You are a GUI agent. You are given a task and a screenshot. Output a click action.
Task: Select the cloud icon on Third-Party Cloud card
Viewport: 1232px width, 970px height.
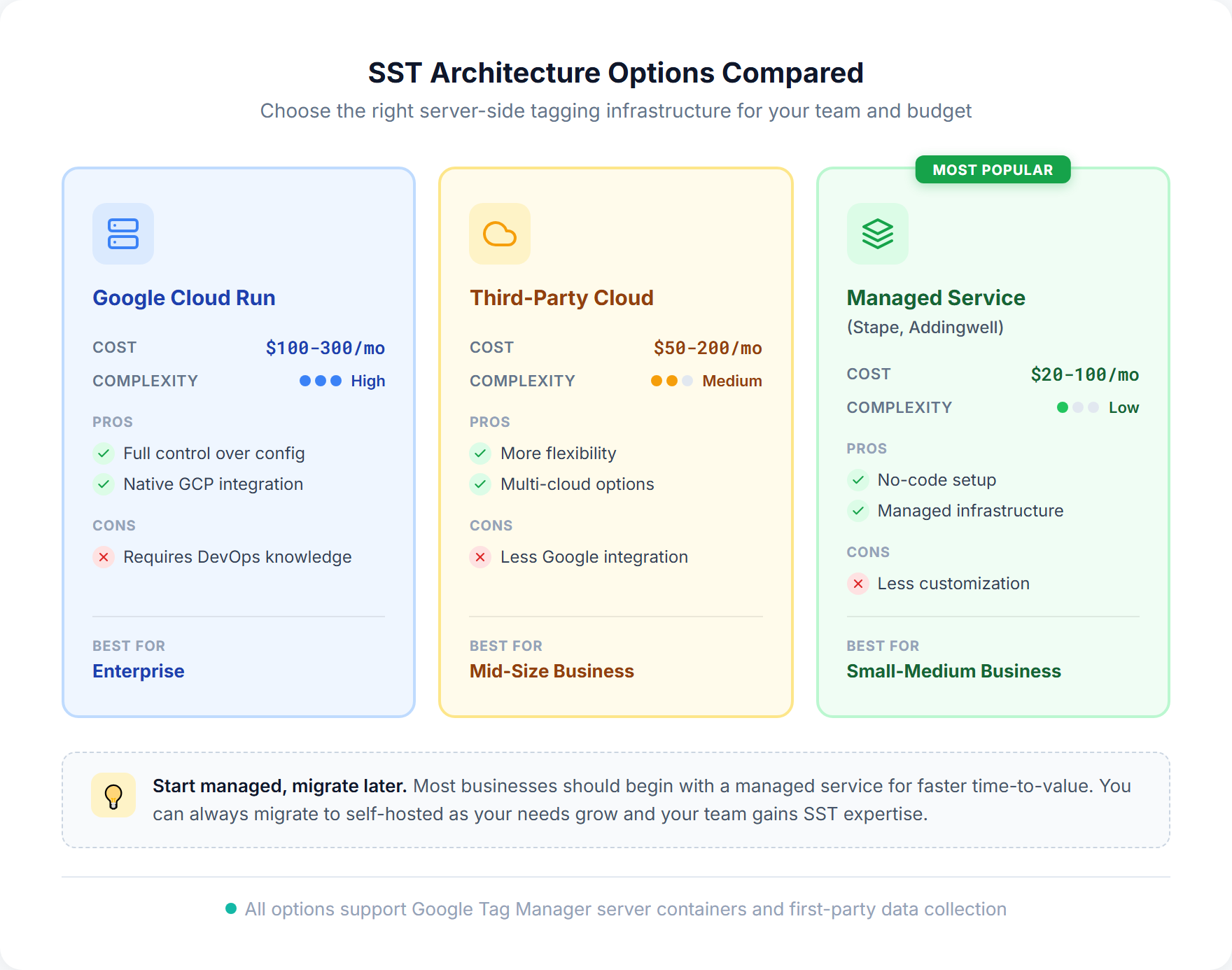[x=500, y=234]
